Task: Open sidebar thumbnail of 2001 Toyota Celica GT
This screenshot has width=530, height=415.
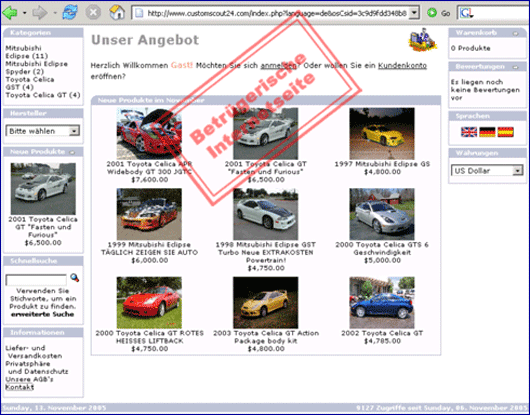Action: click(43, 189)
